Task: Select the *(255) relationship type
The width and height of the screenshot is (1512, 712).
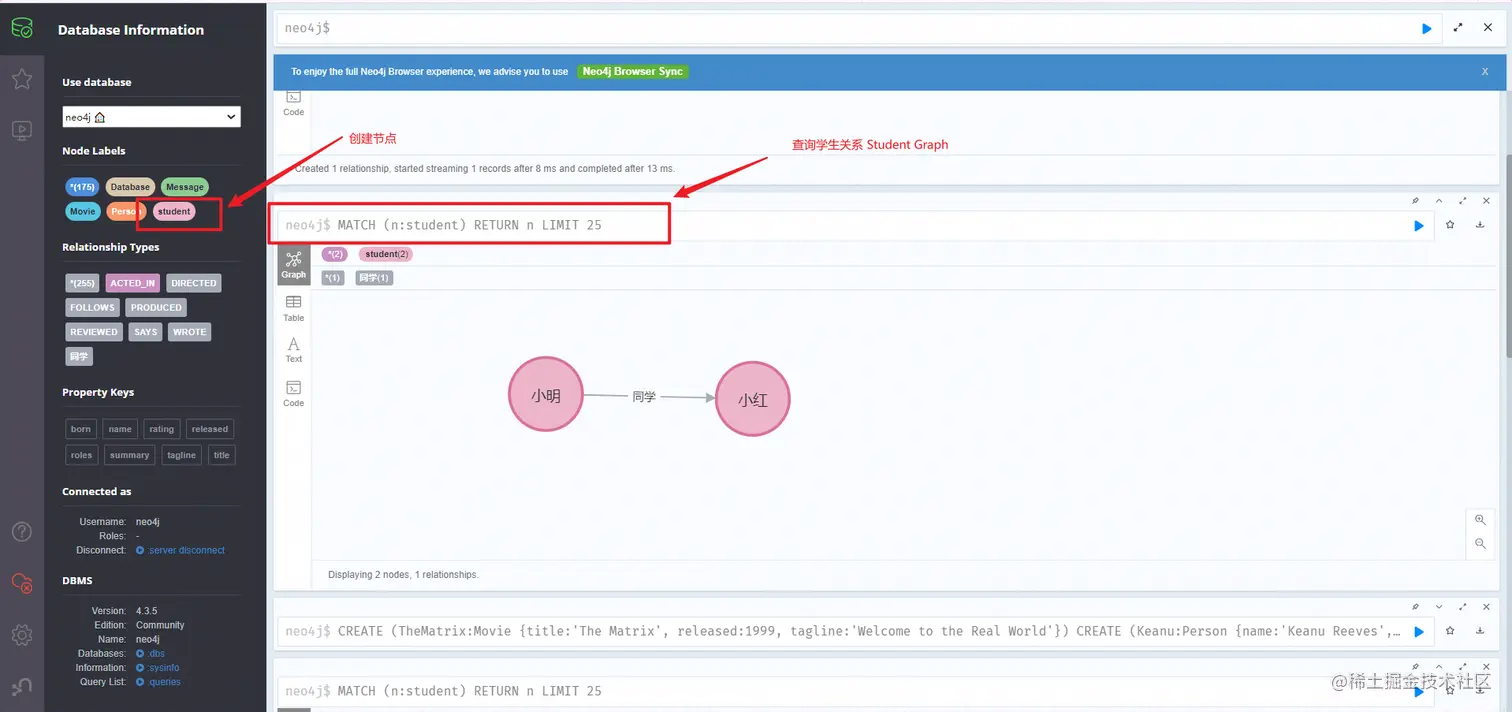Action: coord(82,283)
